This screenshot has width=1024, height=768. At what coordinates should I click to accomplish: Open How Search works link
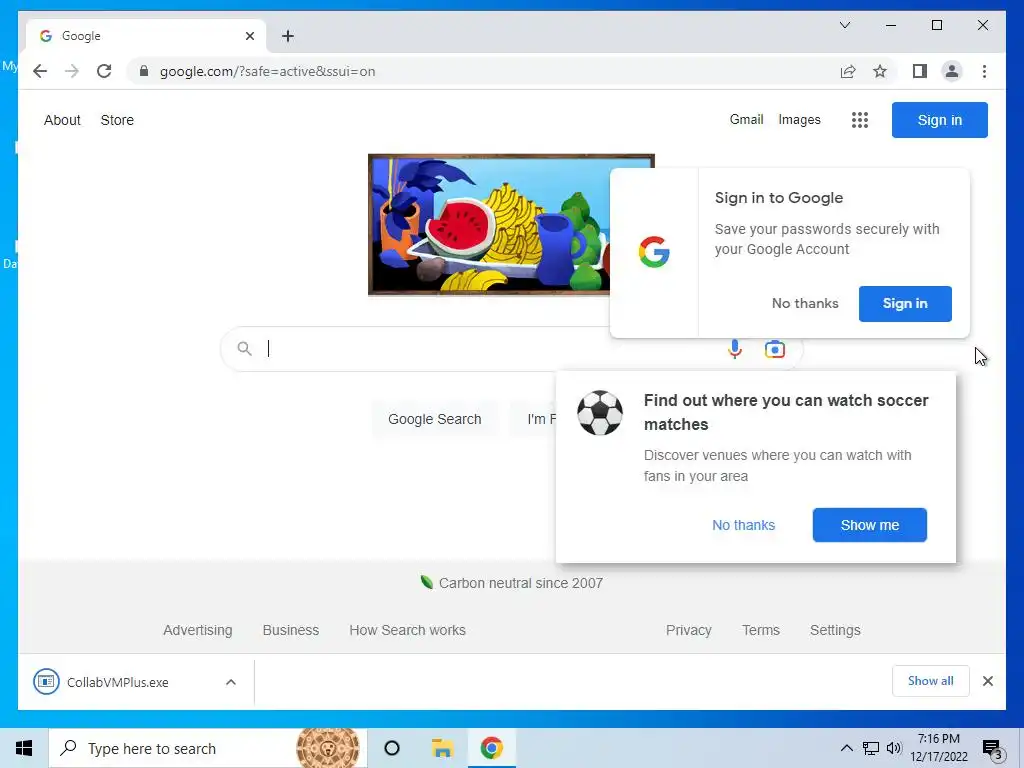pos(408,630)
